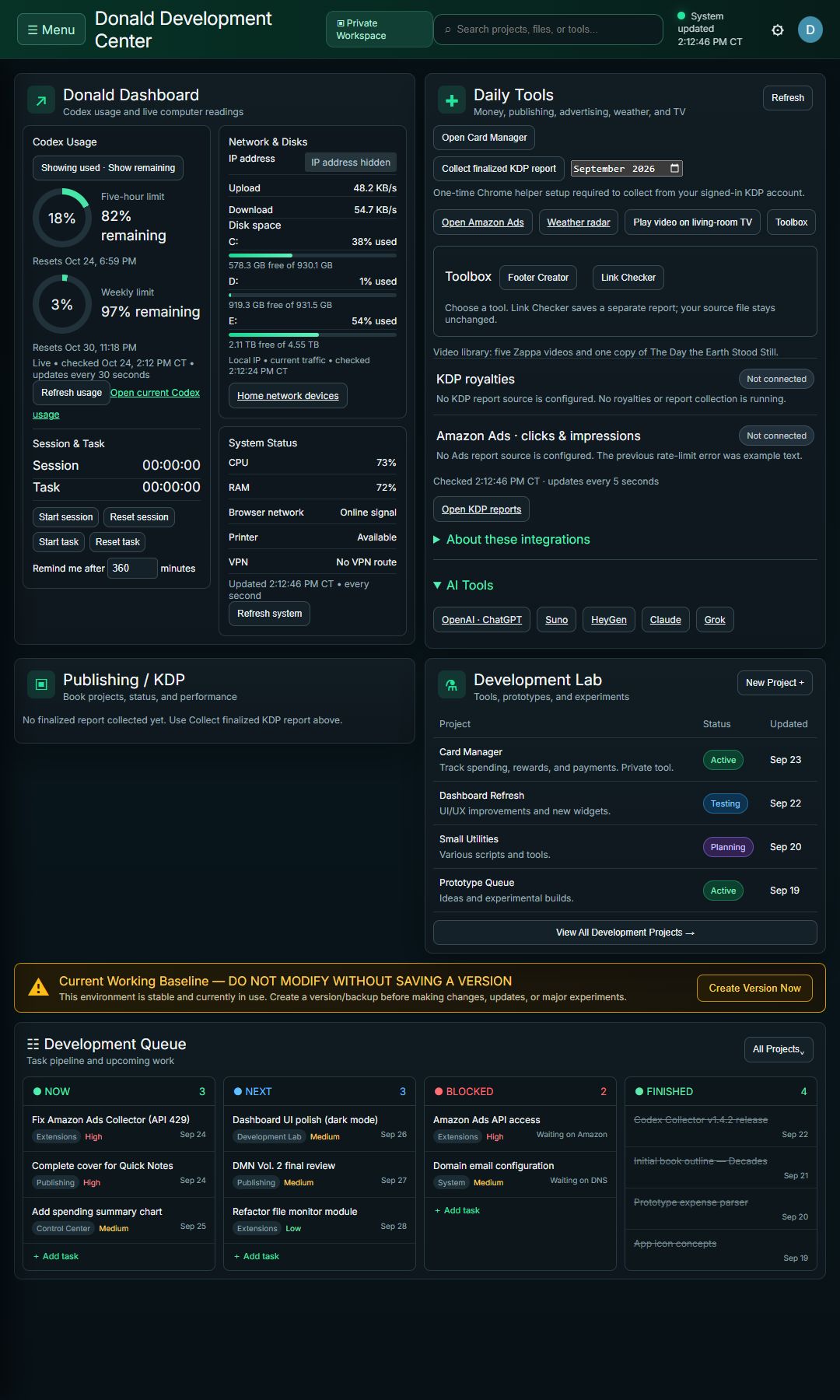Expand About these integrations

[x=512, y=539]
